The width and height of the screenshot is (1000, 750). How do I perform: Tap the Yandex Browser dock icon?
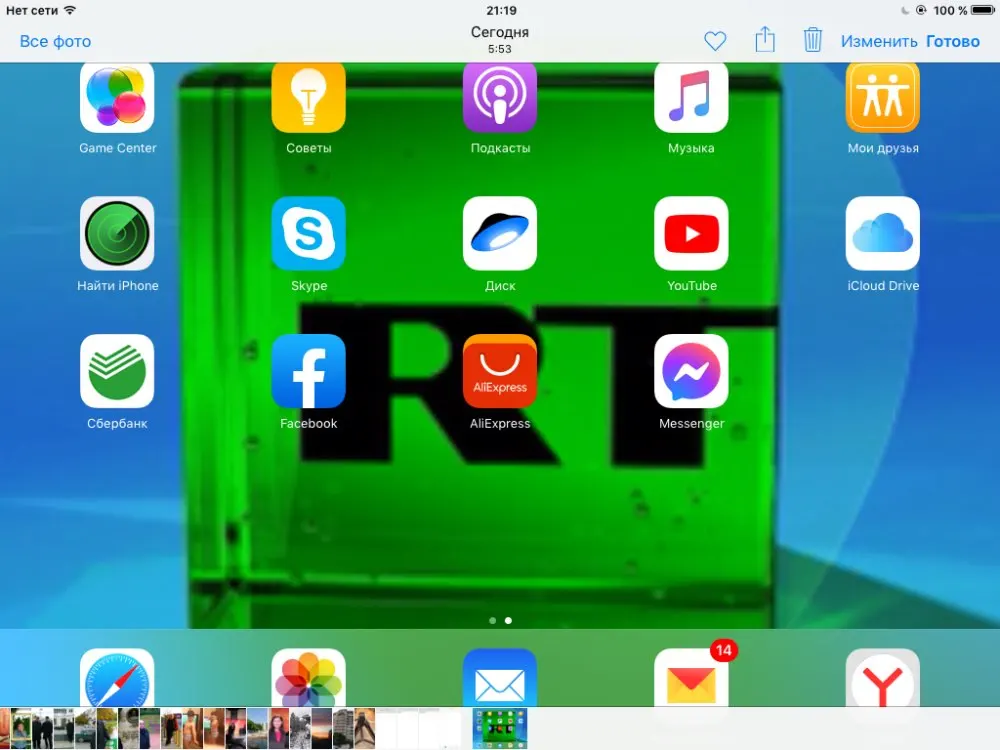(x=883, y=678)
